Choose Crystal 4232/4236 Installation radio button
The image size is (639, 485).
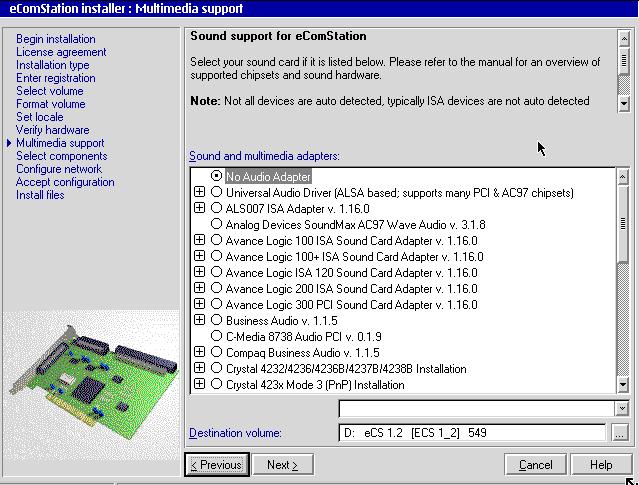tap(216, 368)
